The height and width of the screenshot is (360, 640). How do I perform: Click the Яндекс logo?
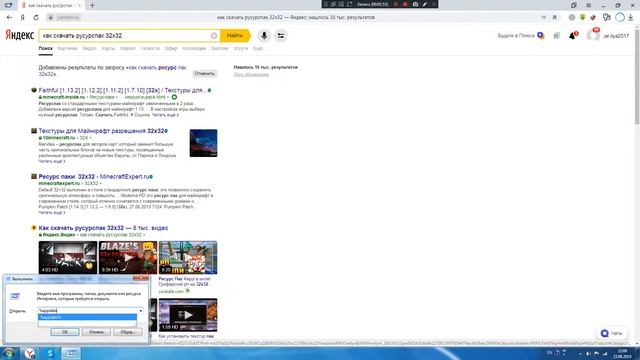[20, 36]
